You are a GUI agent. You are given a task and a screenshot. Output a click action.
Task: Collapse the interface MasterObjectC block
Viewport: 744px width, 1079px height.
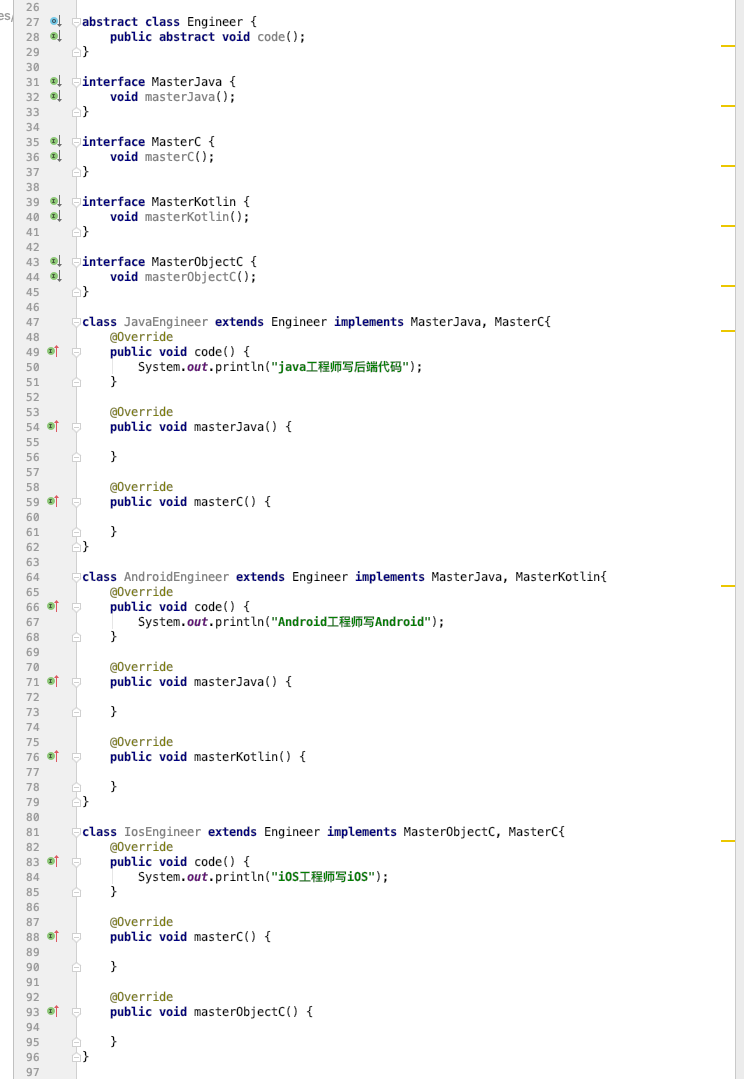point(76,261)
